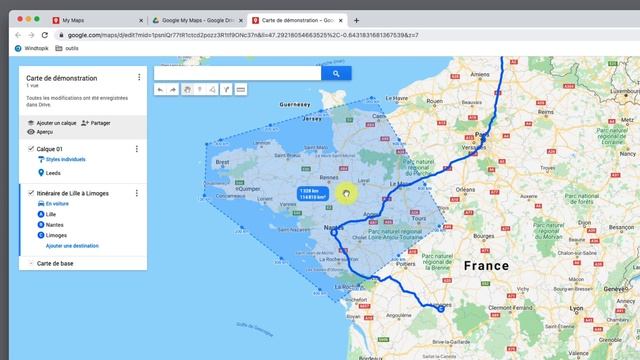The width and height of the screenshot is (640, 360).
Task: Switch to Google My Maps - Google Drive tab
Action: point(198,20)
